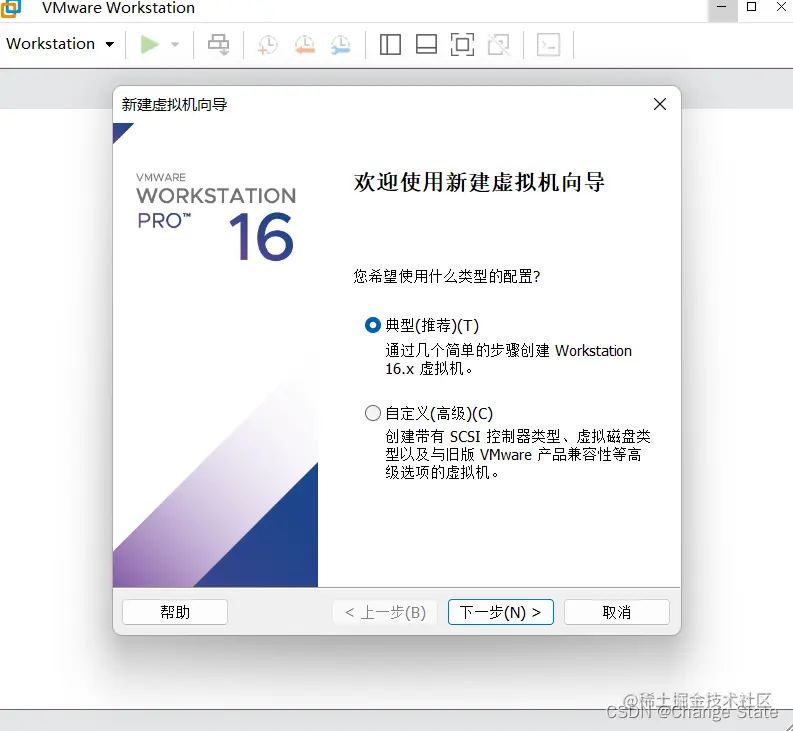Click the 上一步(B) Back button
The height and width of the screenshot is (731, 793).
point(385,612)
